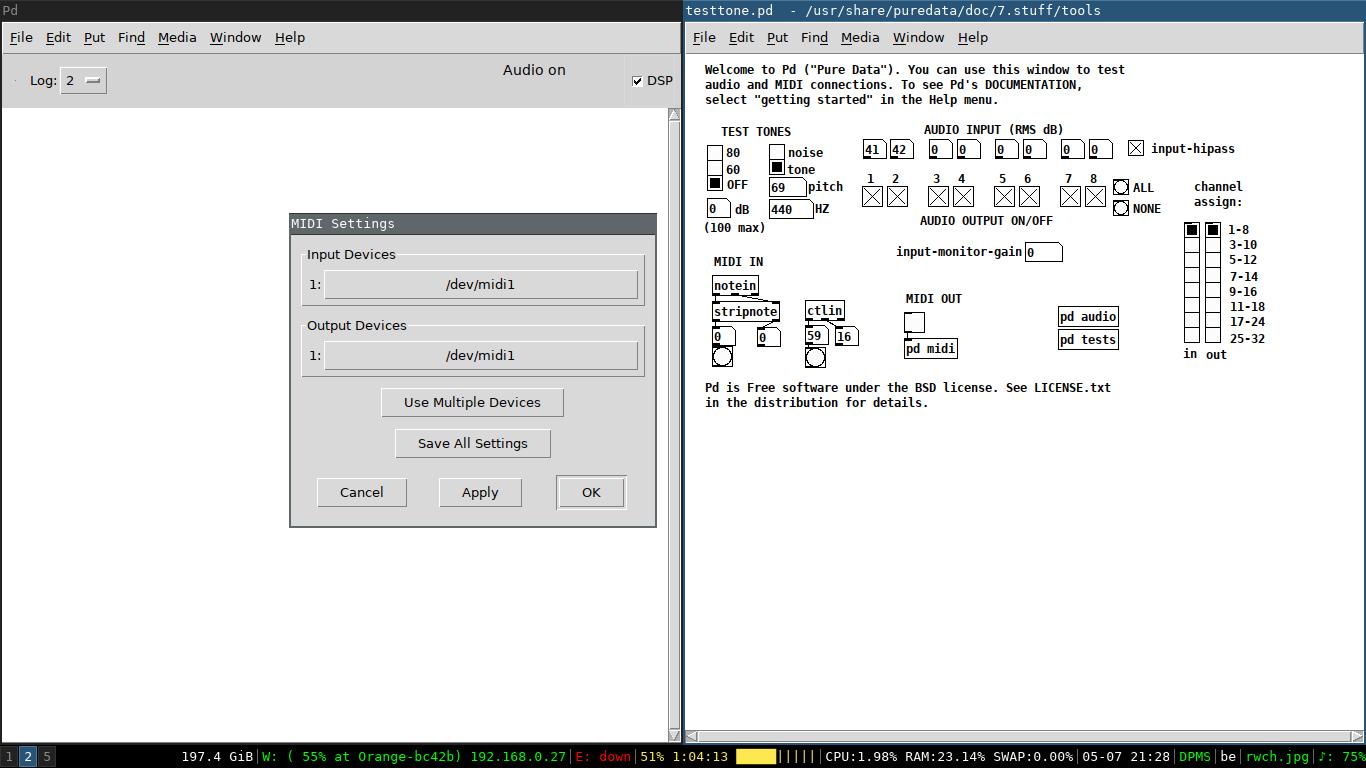
Task: Open the pd tests subpatch
Action: point(1088,339)
